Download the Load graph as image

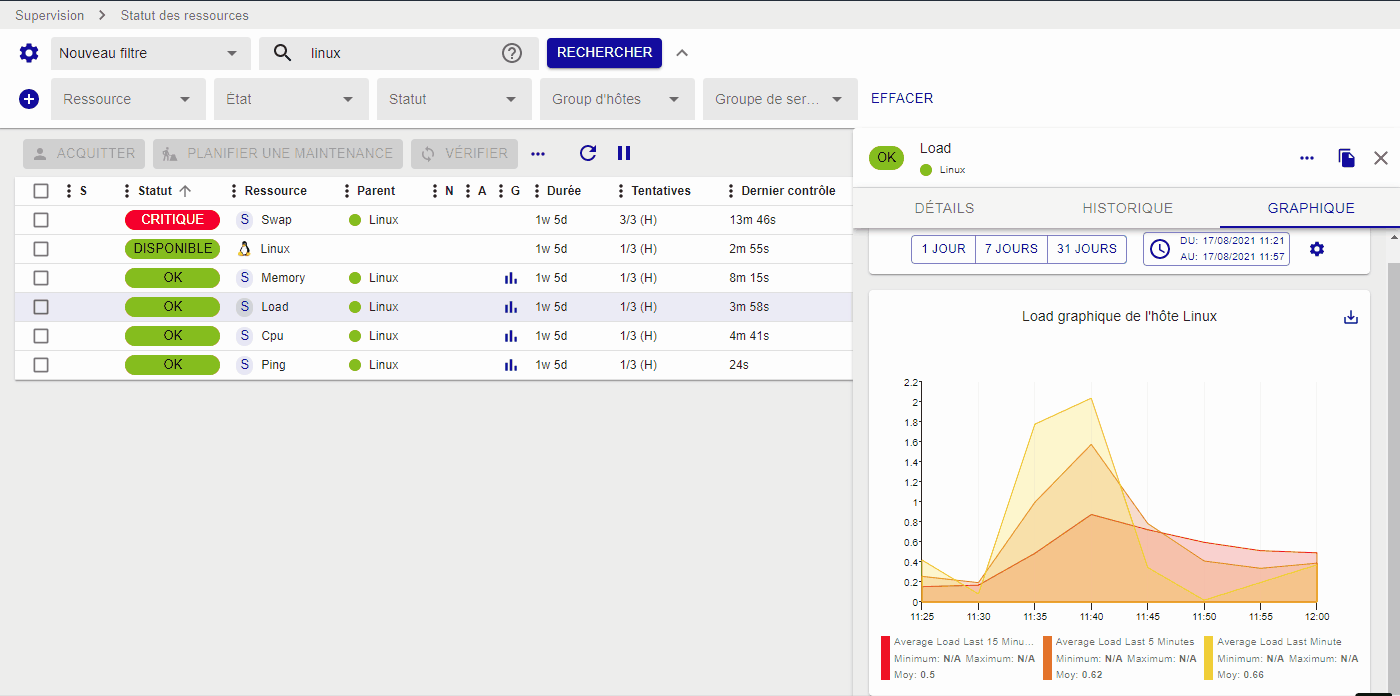1351,317
